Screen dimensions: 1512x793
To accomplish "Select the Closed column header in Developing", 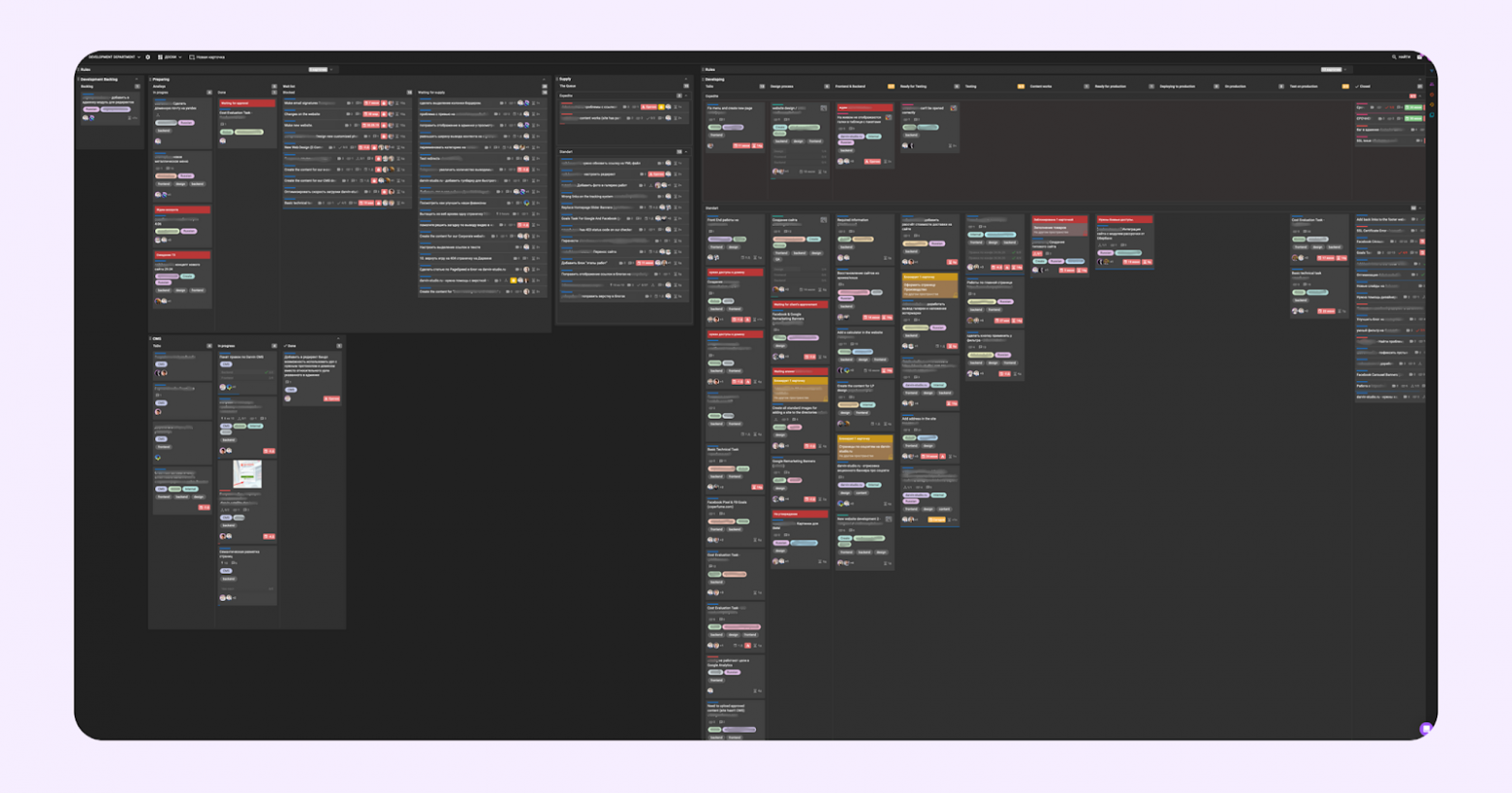I will 1366,86.
